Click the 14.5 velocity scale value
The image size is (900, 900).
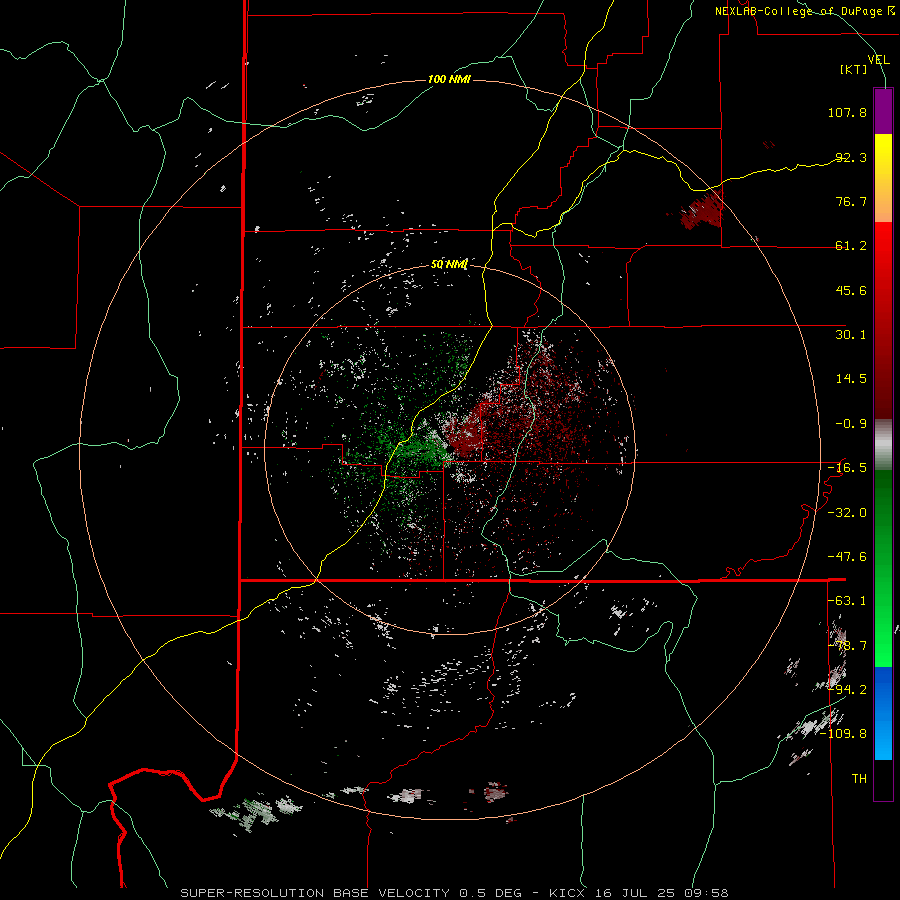(851, 379)
